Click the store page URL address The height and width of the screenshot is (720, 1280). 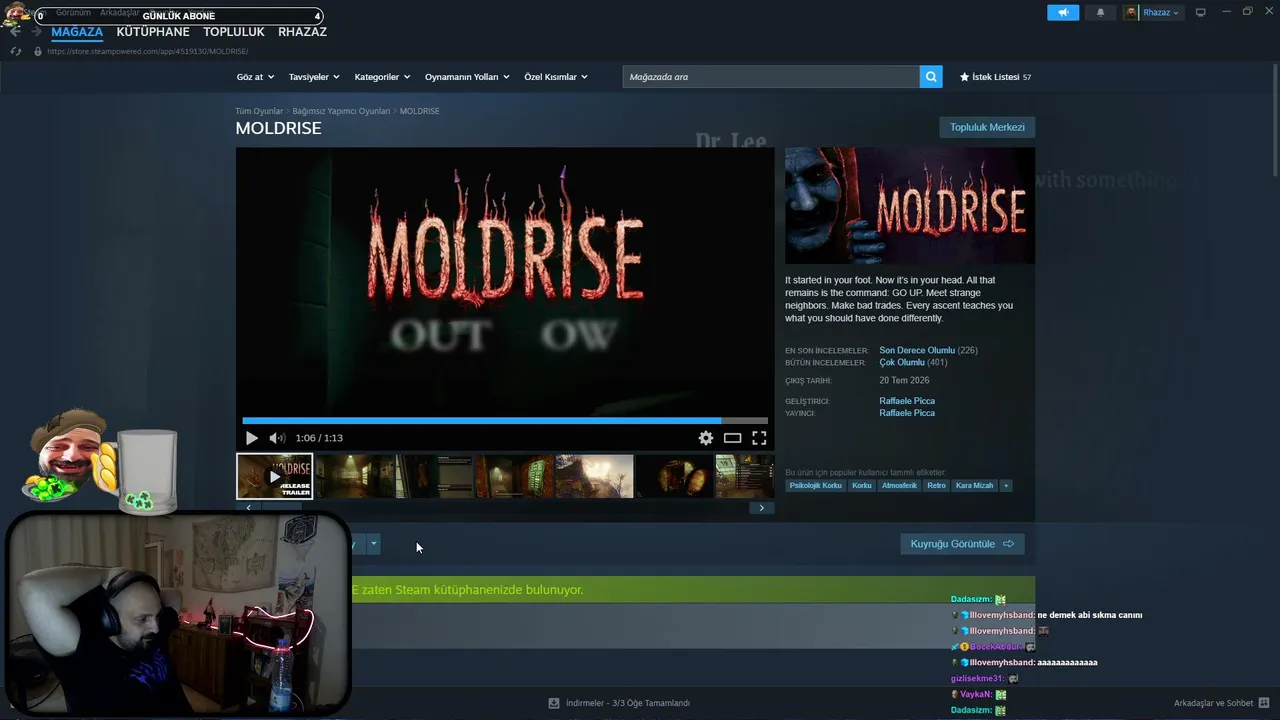point(147,51)
